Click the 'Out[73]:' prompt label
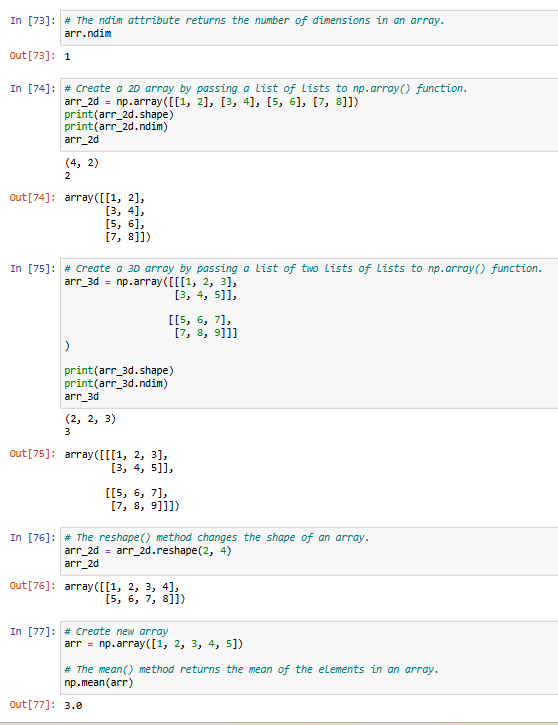558x725 pixels. (x=33, y=55)
